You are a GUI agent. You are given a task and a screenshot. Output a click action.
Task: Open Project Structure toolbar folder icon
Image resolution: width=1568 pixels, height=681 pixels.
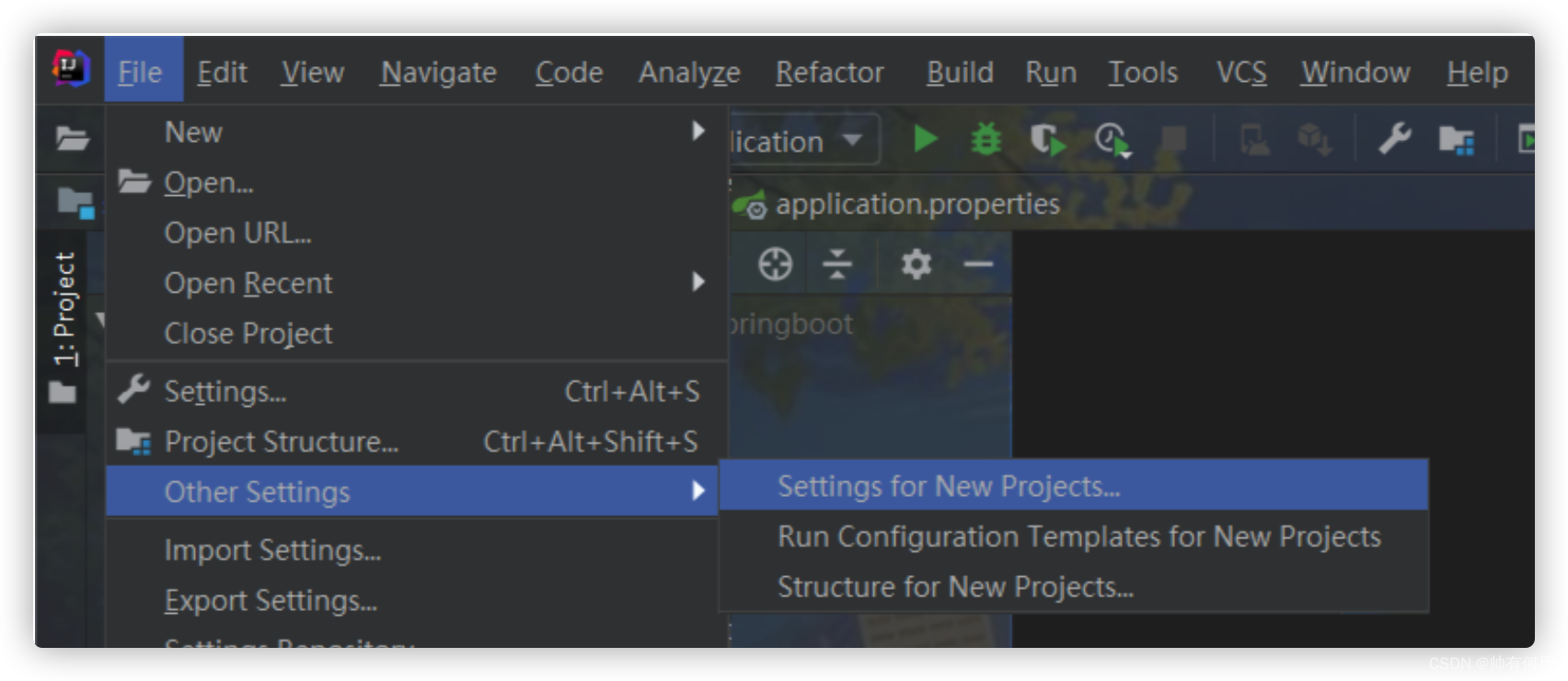pos(1456,140)
